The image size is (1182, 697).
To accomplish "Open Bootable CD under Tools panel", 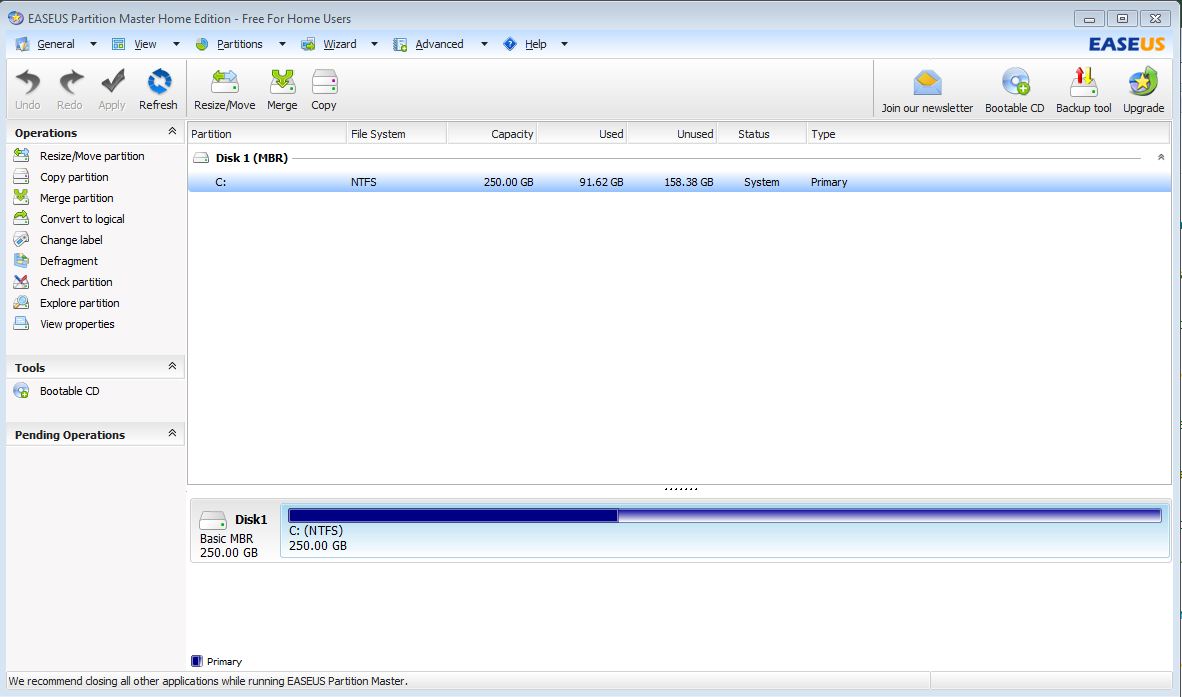I will tap(69, 391).
